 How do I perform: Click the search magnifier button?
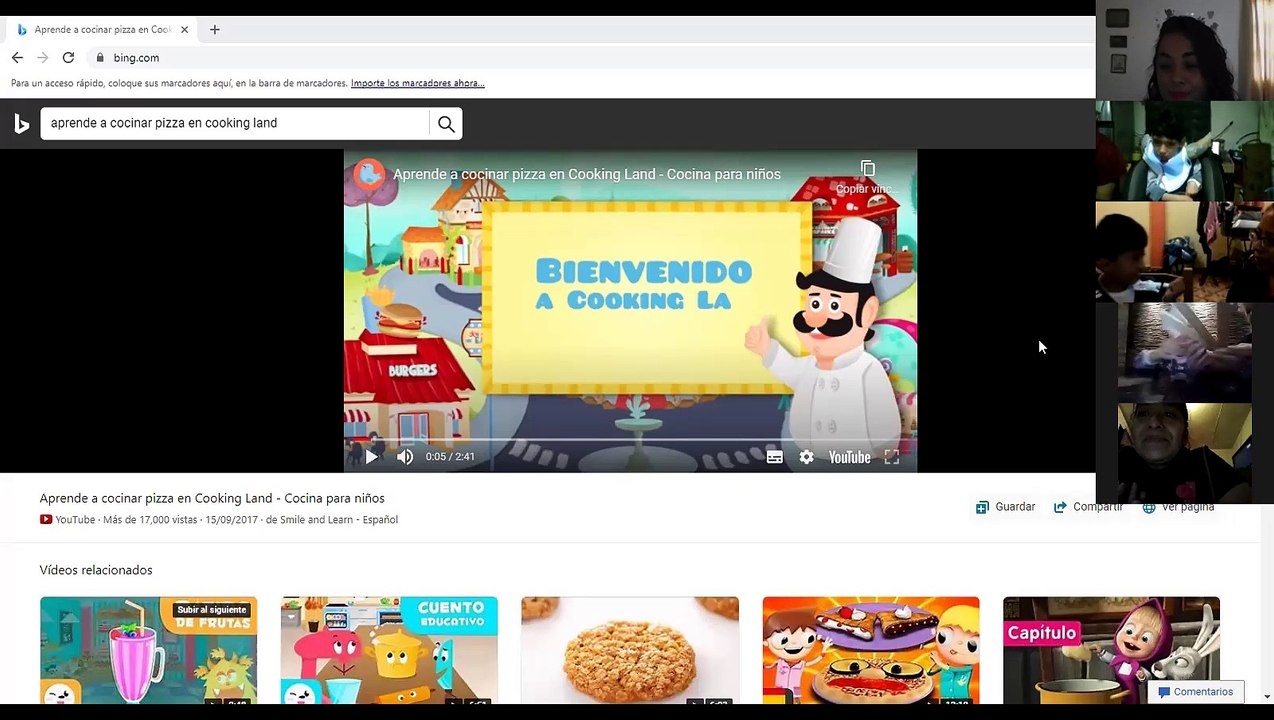point(446,124)
